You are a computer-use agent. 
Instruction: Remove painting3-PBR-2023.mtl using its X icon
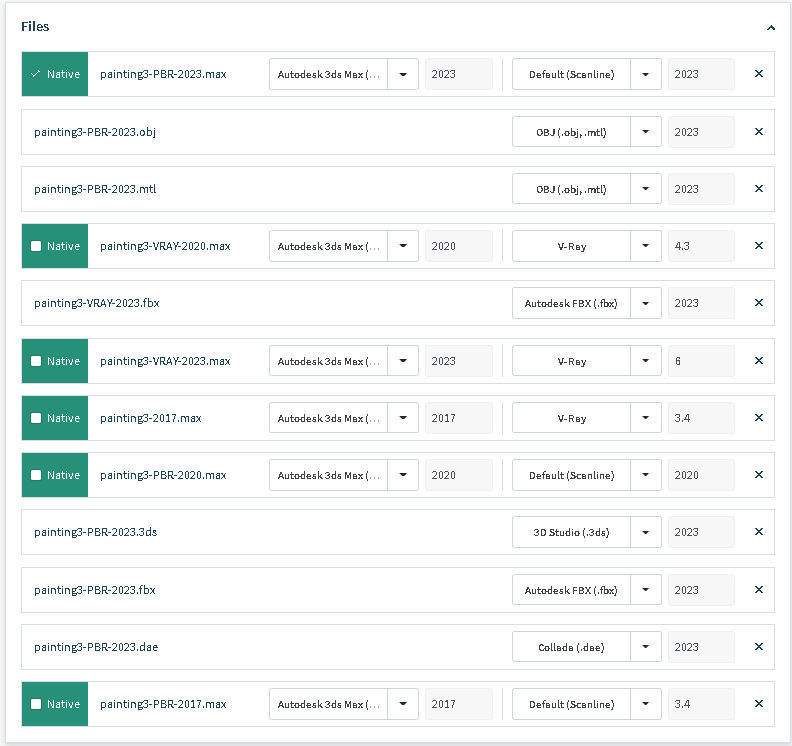coord(758,189)
